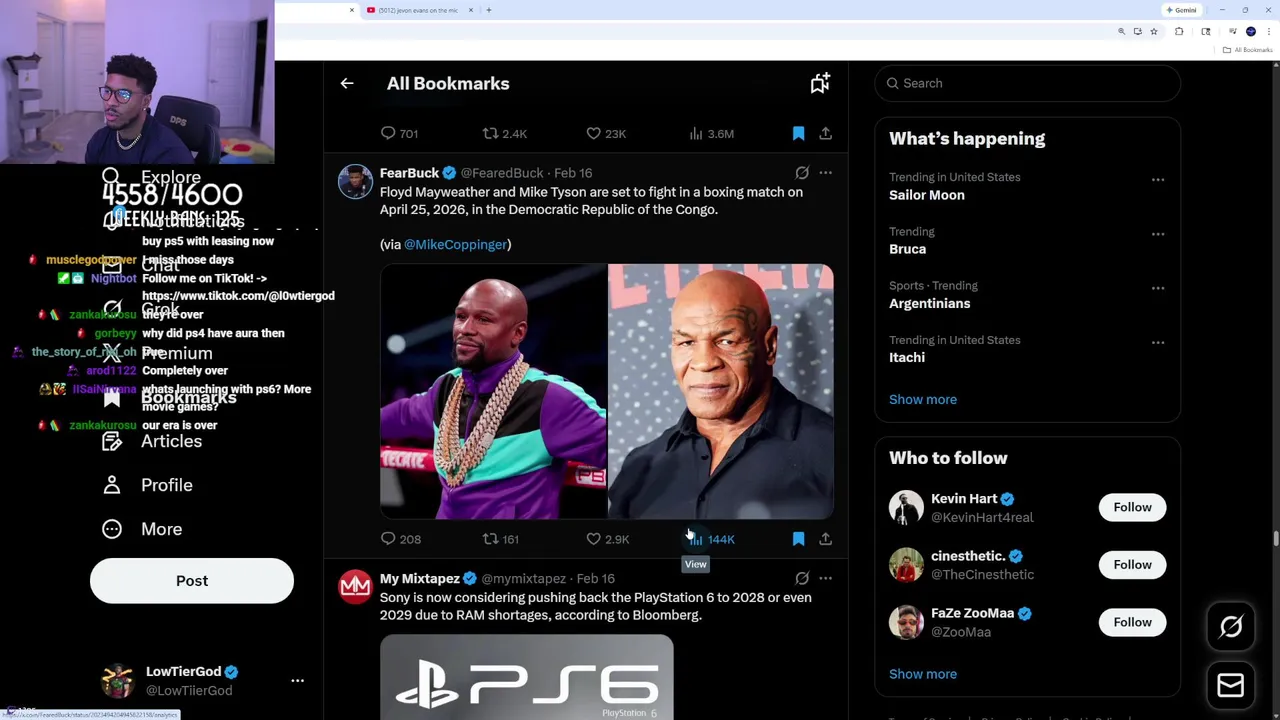Open My Mixtapez profile avatar
1280x720 pixels.
point(355,587)
